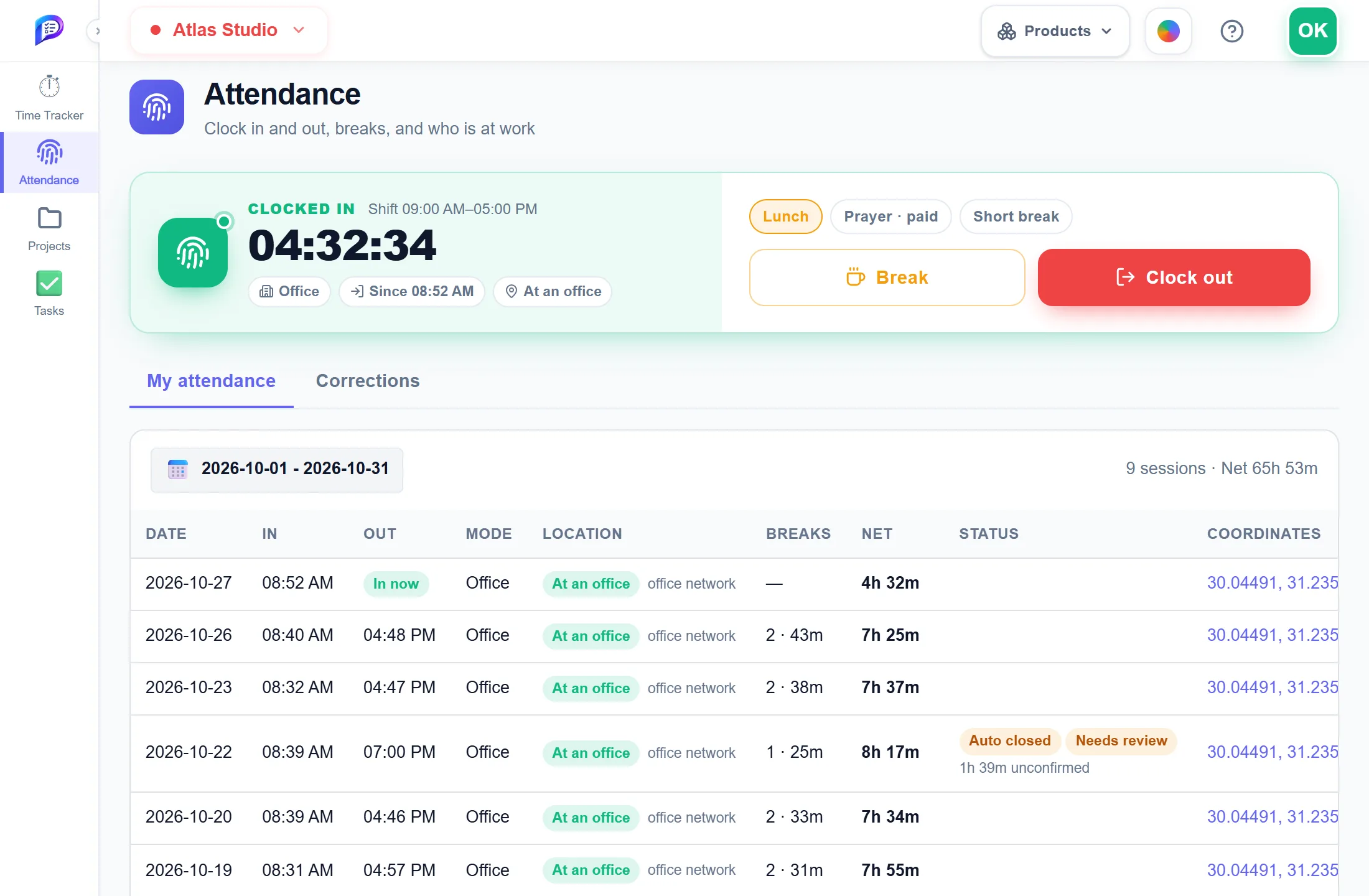Select the Short break type
The height and width of the screenshot is (896, 1369).
coord(1016,217)
